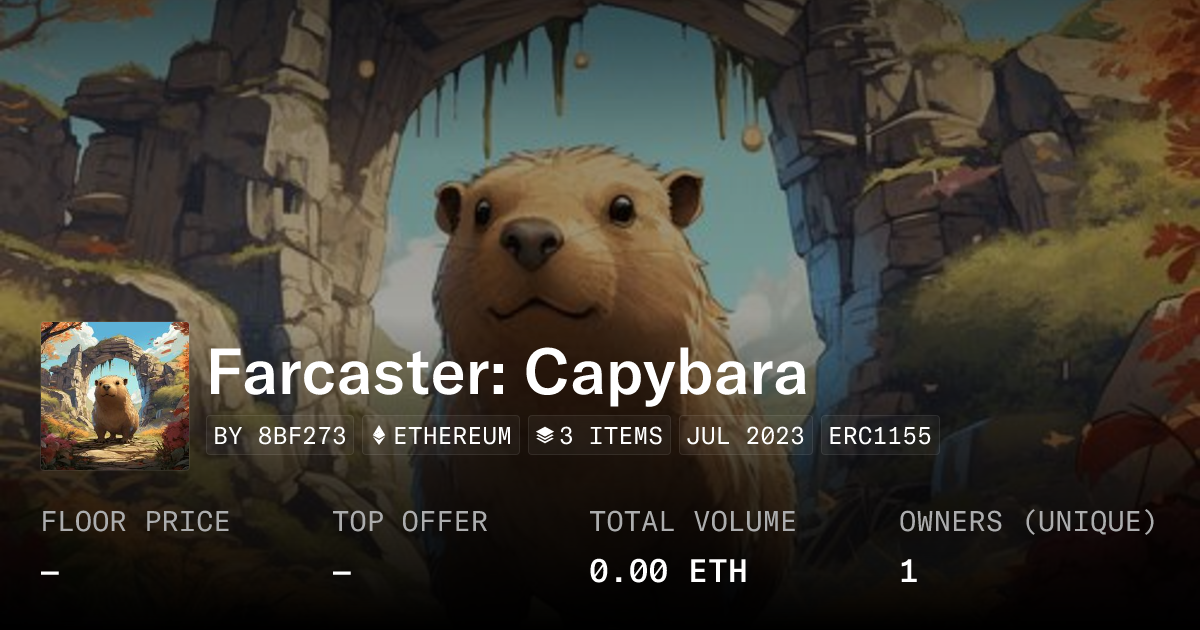Click the stacked layers items icon
Viewport: 1200px width, 630px height.
pyautogui.click(x=545, y=436)
